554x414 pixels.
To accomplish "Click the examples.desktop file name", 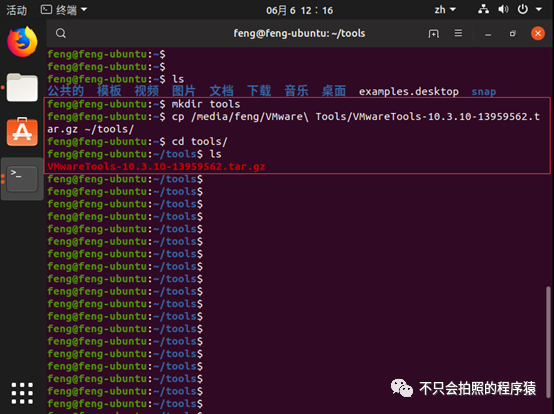I will (x=409, y=91).
